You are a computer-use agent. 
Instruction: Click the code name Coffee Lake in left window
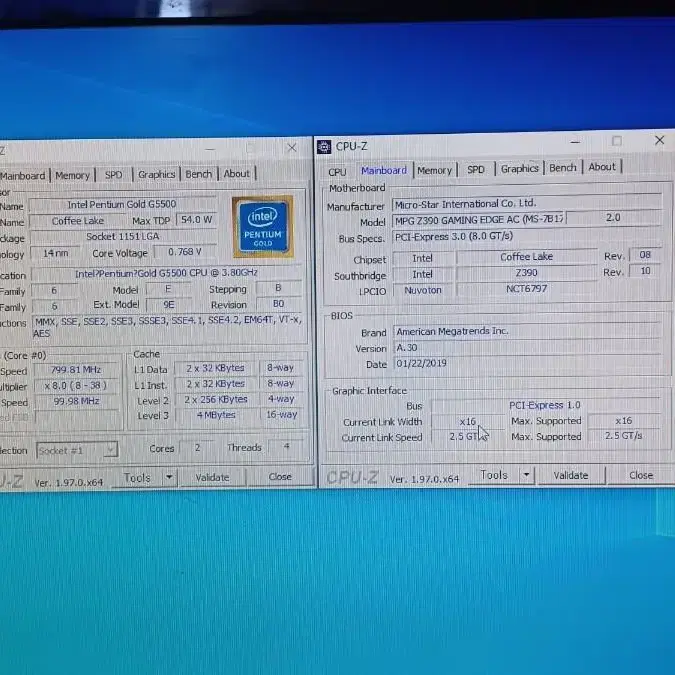coord(78,221)
